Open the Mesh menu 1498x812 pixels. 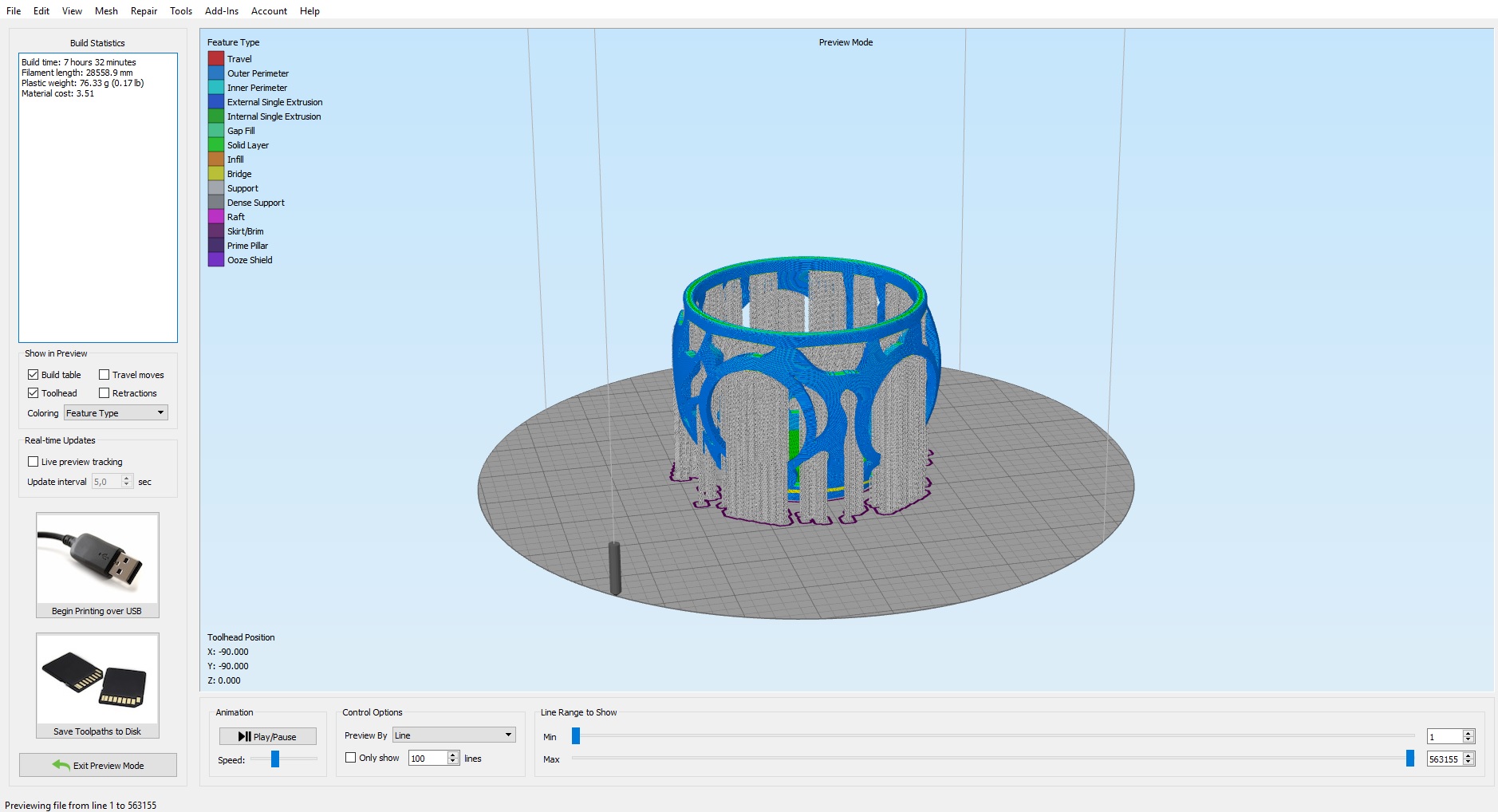pyautogui.click(x=106, y=11)
